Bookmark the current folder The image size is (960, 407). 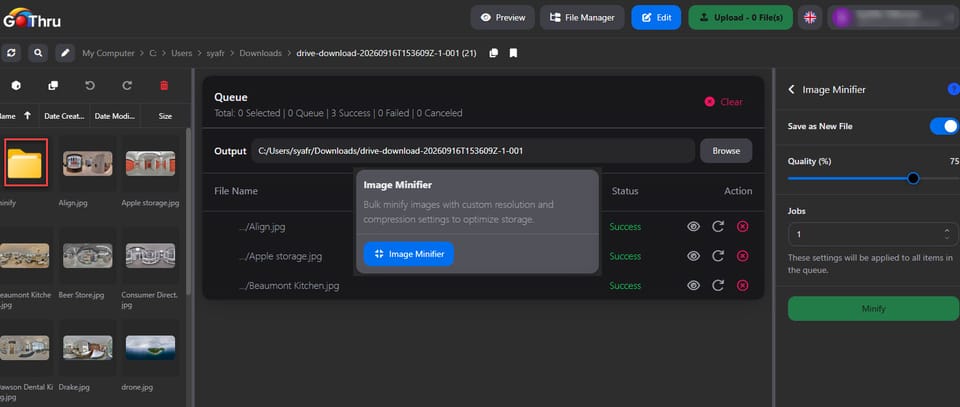[513, 53]
